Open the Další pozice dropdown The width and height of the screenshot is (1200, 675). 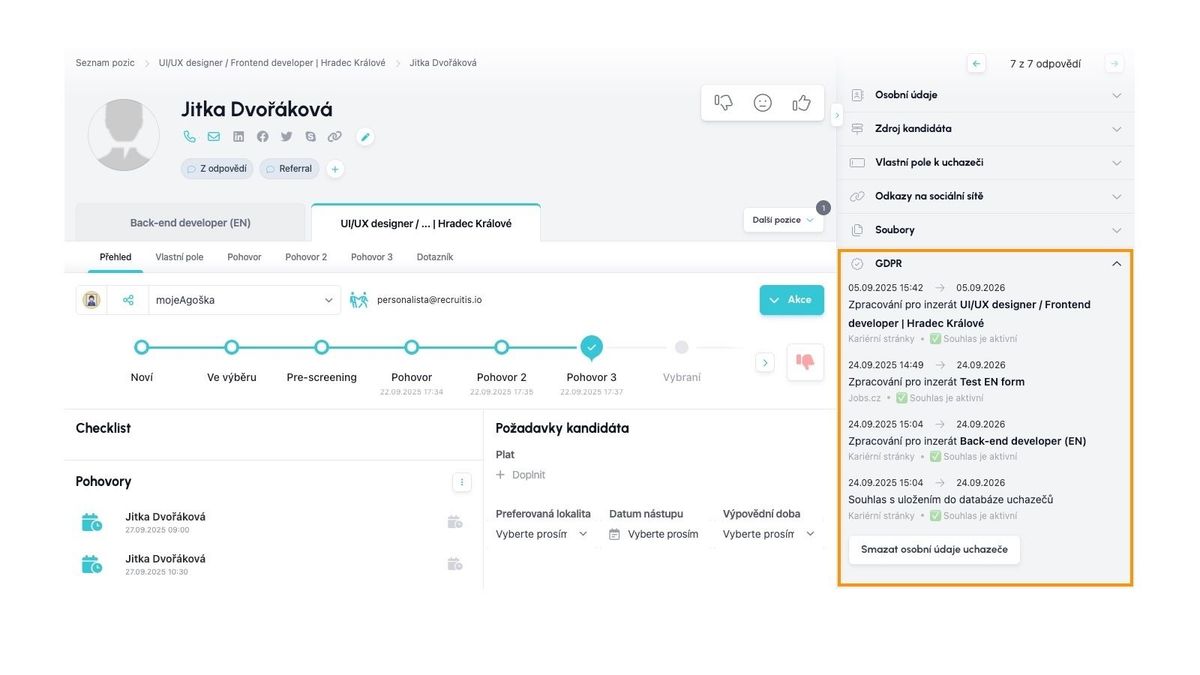[783, 220]
